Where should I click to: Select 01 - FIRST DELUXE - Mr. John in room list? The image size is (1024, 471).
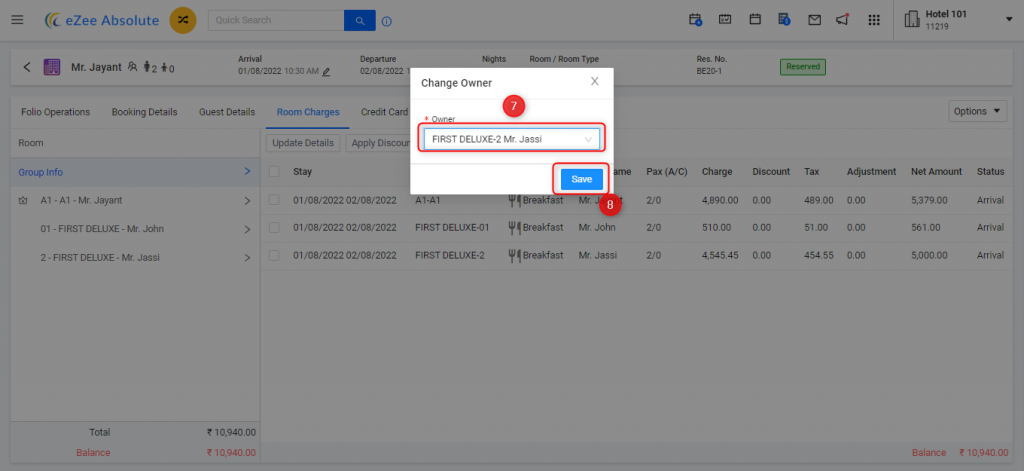click(x=135, y=229)
